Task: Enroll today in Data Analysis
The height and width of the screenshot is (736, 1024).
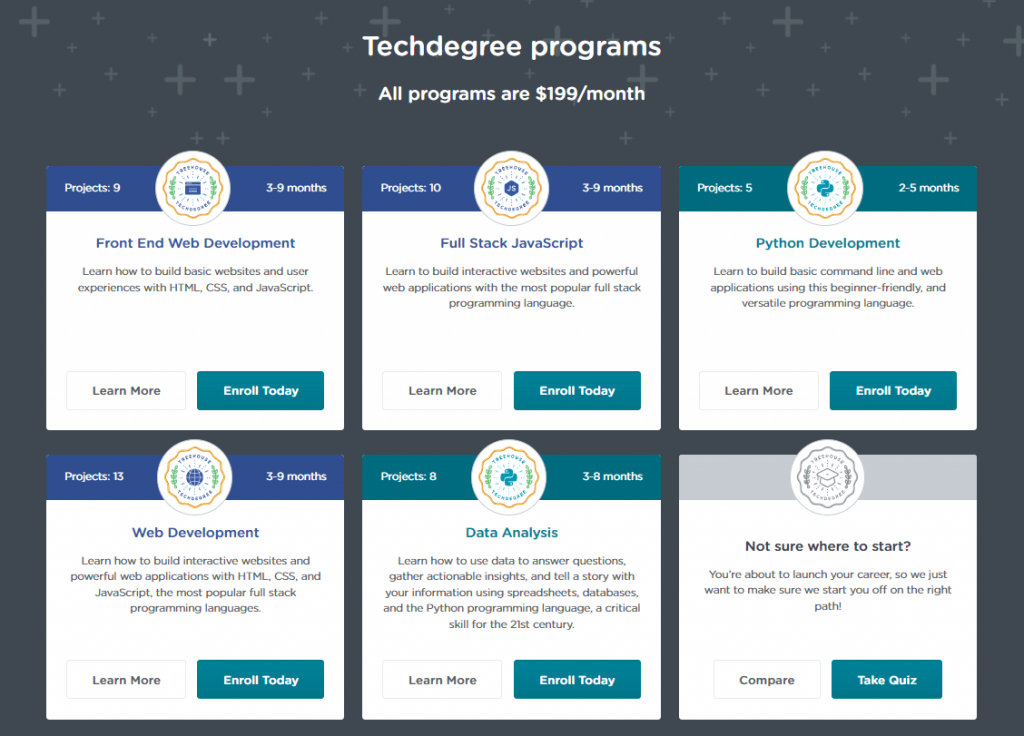Action: [x=577, y=680]
